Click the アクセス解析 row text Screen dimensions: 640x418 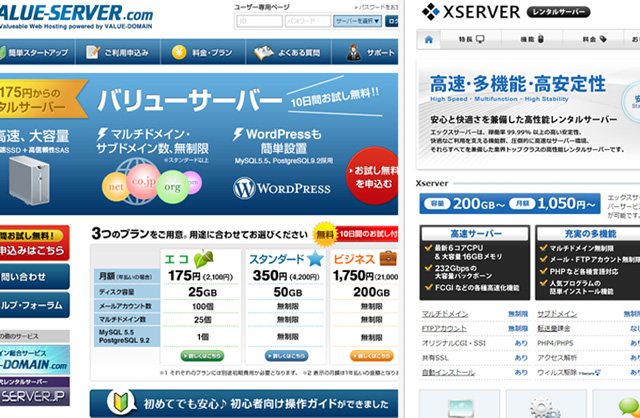pyautogui.click(x=557, y=358)
